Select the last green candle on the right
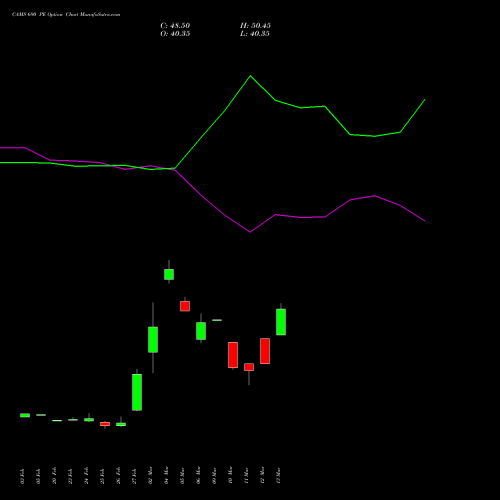The width and height of the screenshot is (500, 500). 281,322
